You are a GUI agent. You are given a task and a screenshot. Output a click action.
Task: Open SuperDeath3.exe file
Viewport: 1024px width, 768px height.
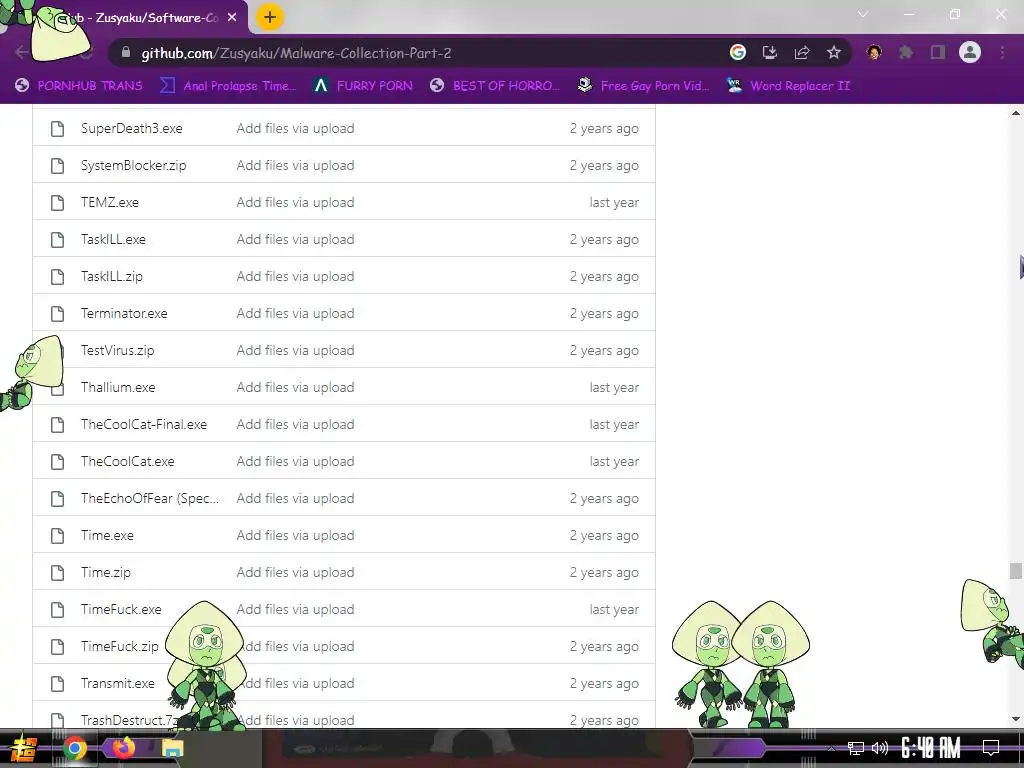(x=131, y=129)
